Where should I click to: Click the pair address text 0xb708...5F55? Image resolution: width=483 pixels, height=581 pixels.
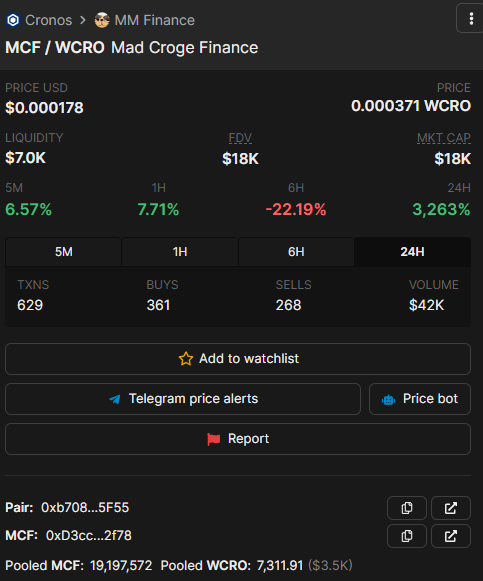[85, 508]
